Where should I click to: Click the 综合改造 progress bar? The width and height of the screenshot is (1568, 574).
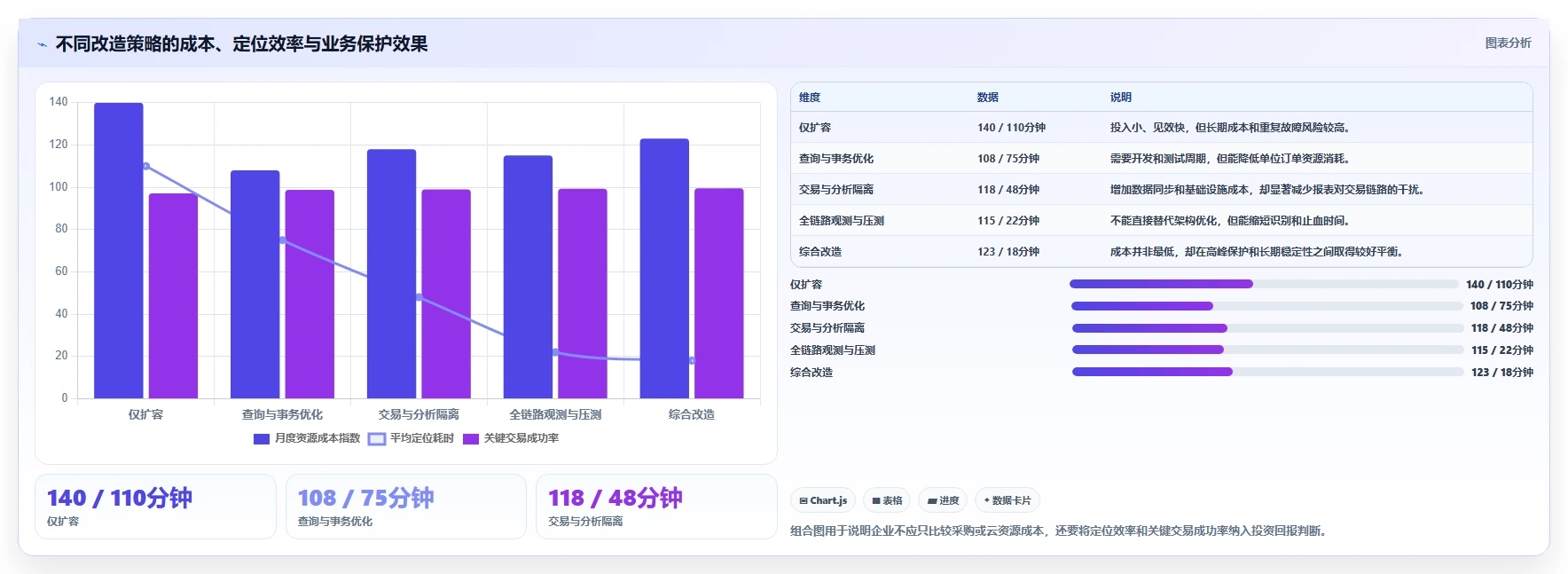click(x=1268, y=372)
